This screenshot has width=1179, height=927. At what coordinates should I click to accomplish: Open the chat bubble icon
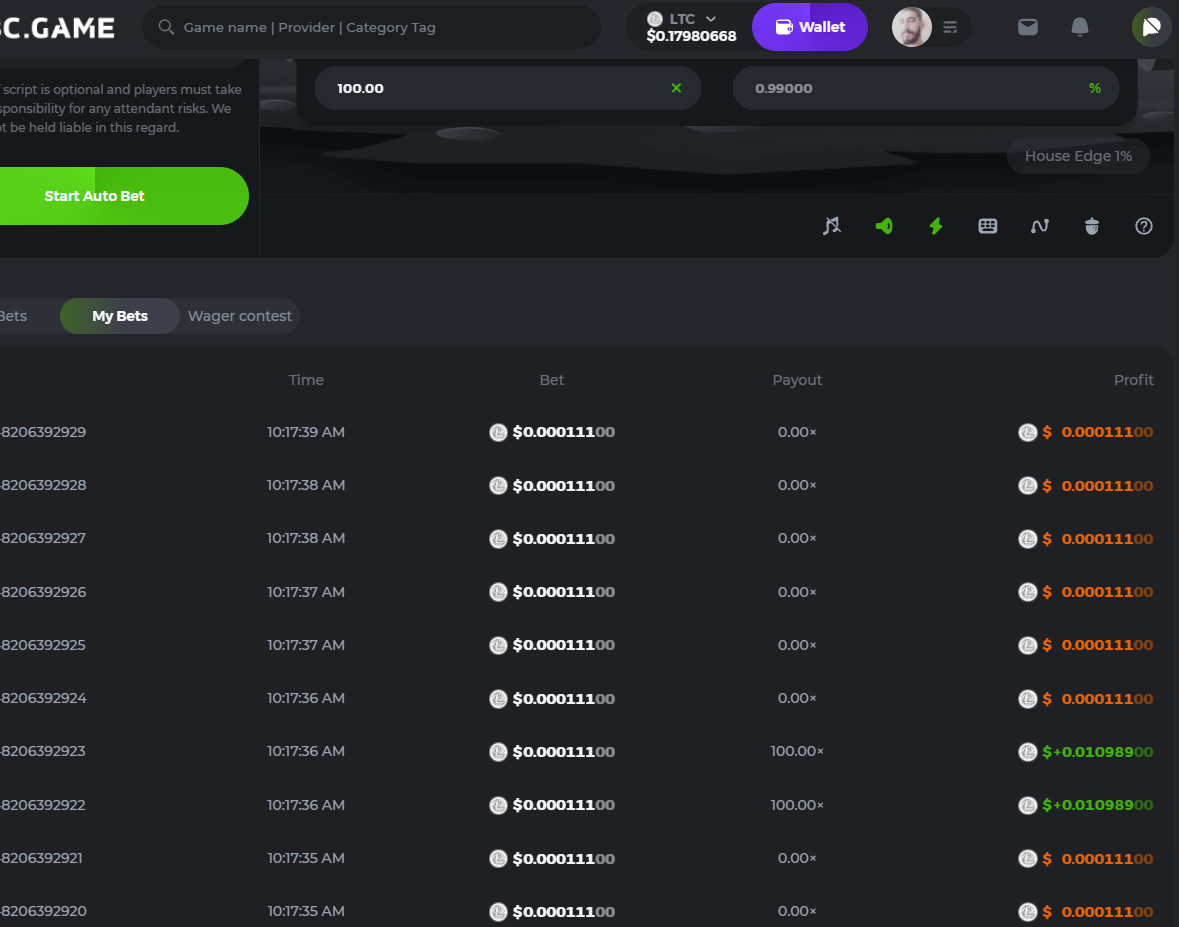pos(1151,27)
